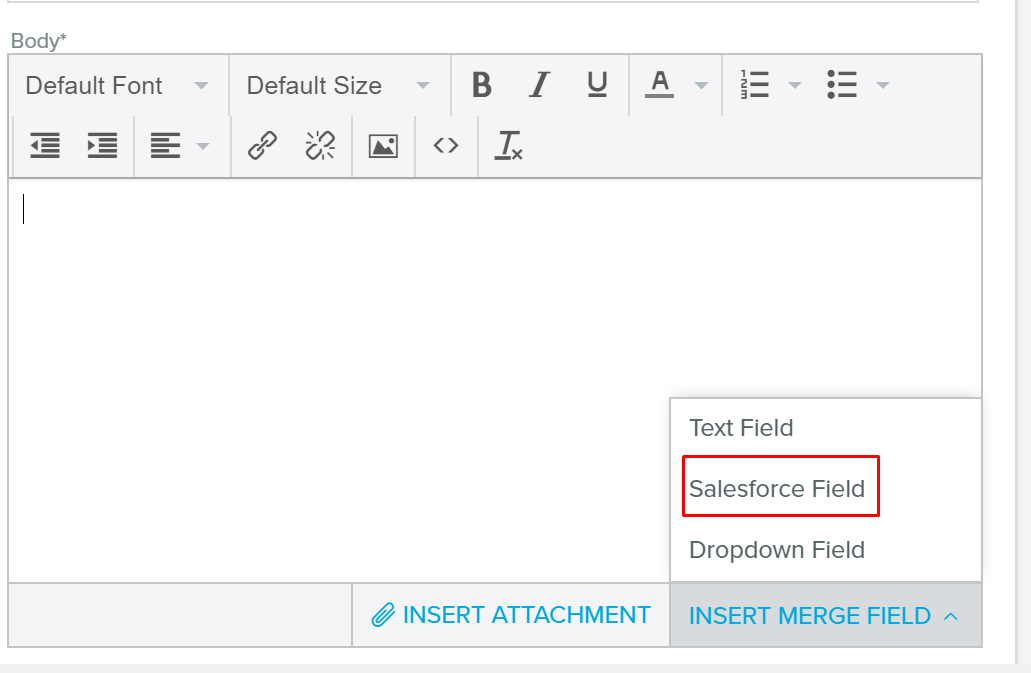The height and width of the screenshot is (673, 1031).
Task: Decrease indent of the text
Action: [45, 146]
